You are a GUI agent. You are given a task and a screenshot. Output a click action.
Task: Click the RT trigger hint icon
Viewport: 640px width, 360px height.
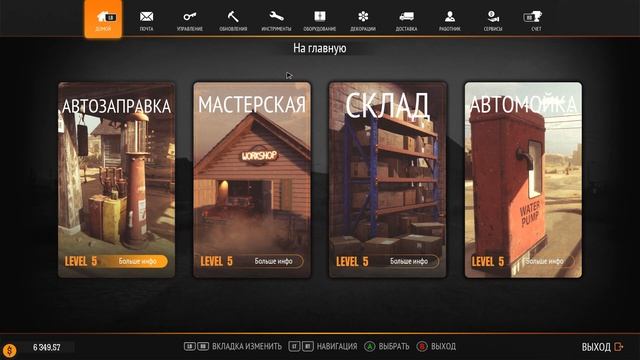(x=308, y=347)
